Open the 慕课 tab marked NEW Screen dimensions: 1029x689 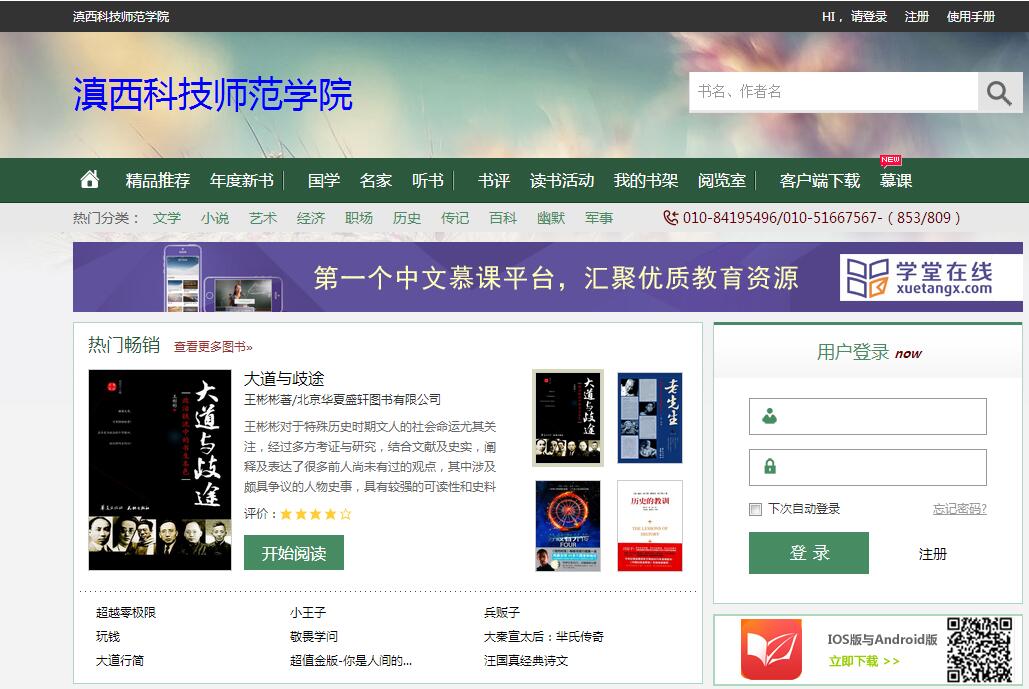pyautogui.click(x=895, y=181)
